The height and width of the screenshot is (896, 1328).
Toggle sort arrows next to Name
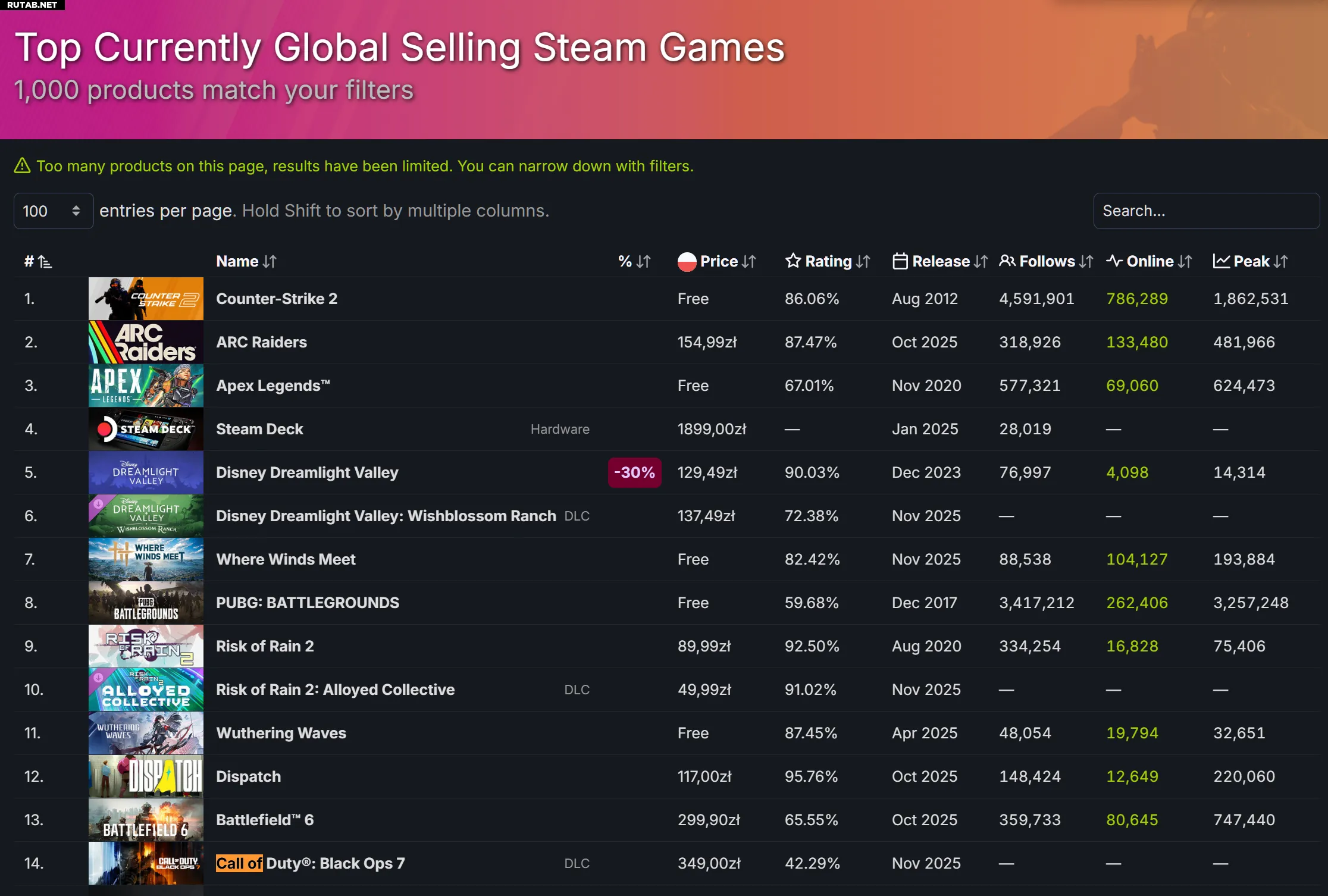pyautogui.click(x=270, y=261)
